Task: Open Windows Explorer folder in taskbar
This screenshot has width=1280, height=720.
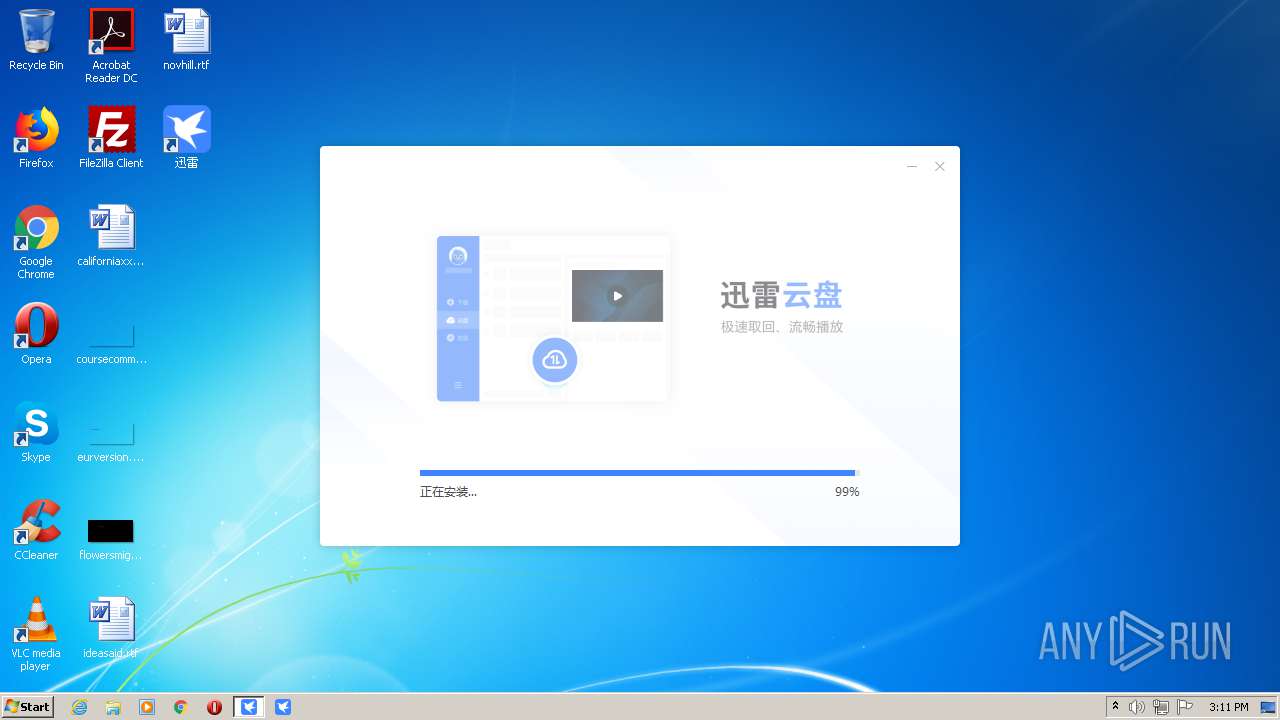Action: 113,707
